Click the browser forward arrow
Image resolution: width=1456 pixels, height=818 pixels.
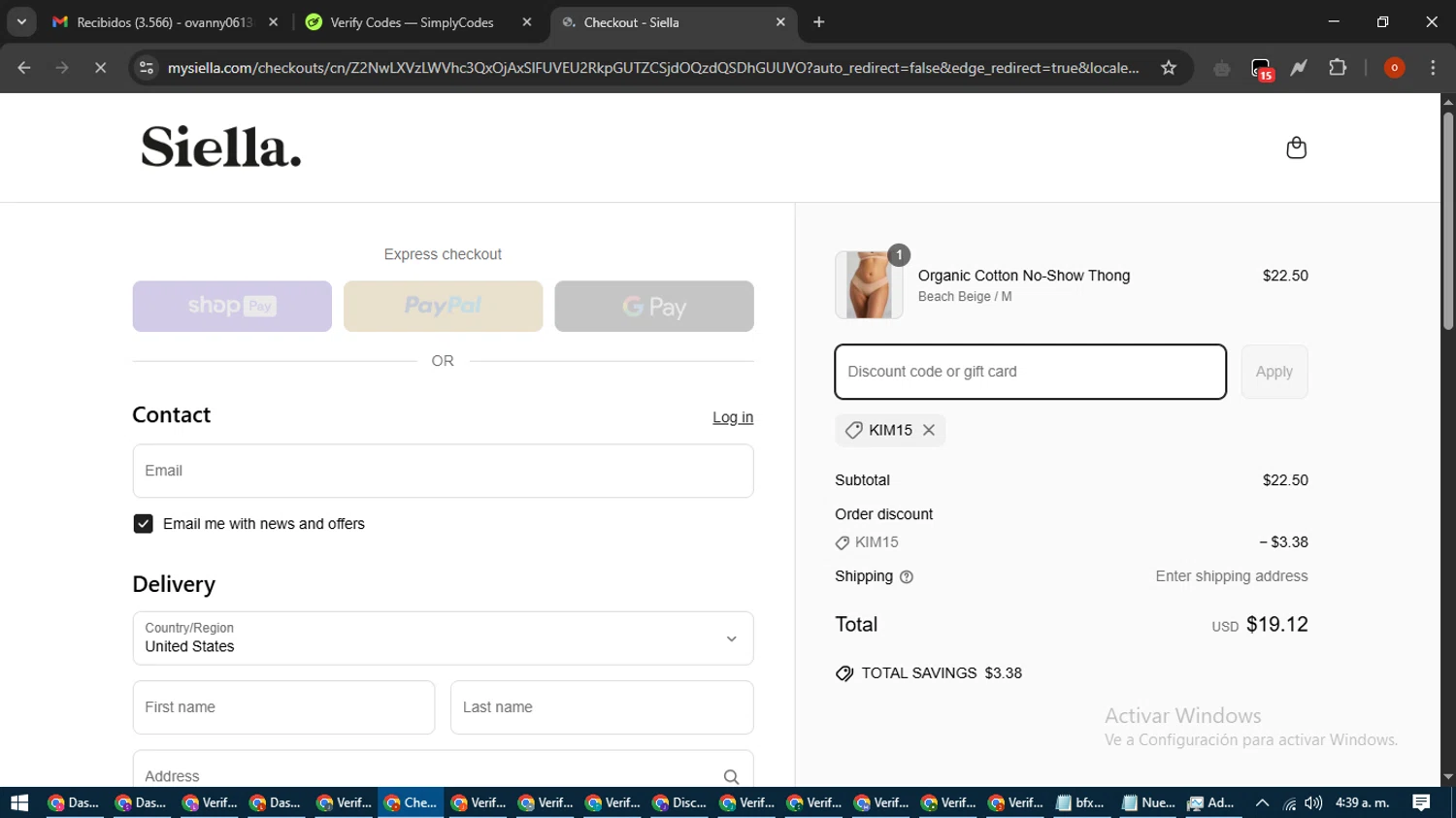62,68
